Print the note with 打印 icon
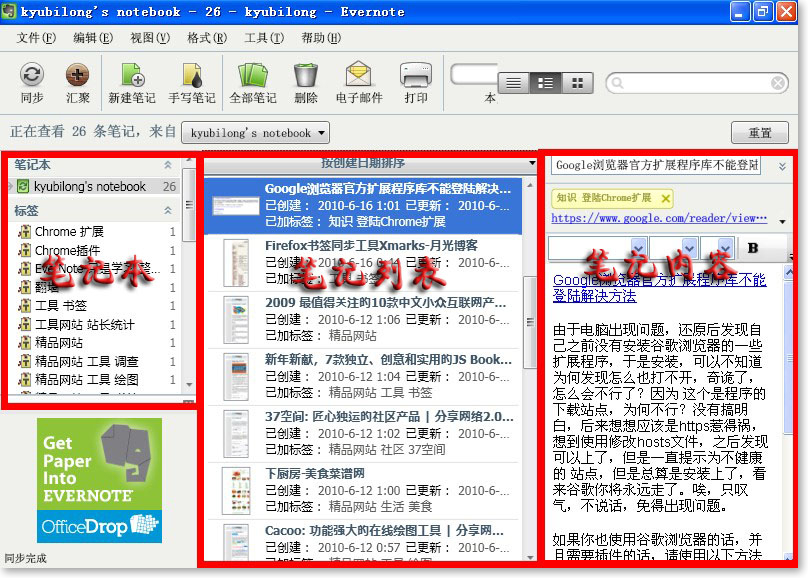The width and height of the screenshot is (808, 578). click(415, 75)
